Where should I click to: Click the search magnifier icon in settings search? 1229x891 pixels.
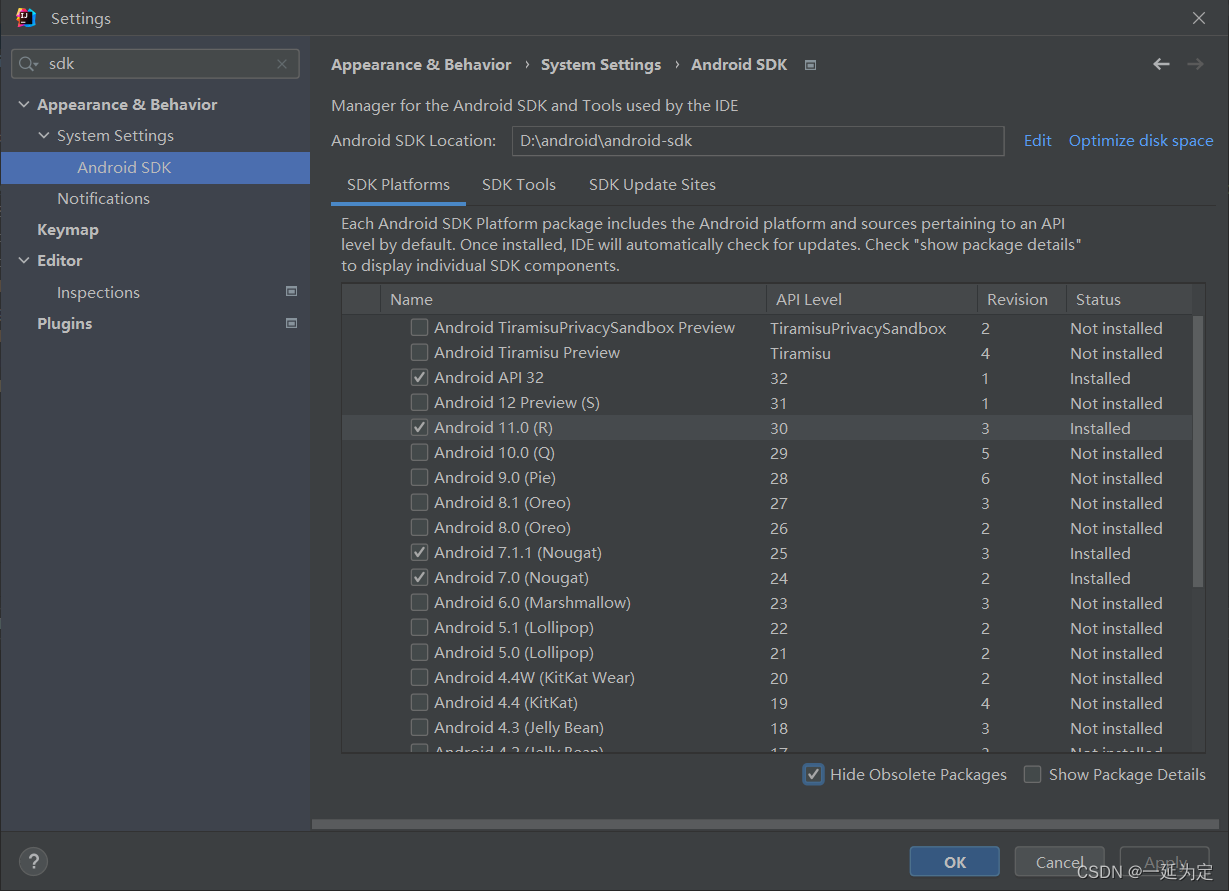[x=28, y=64]
